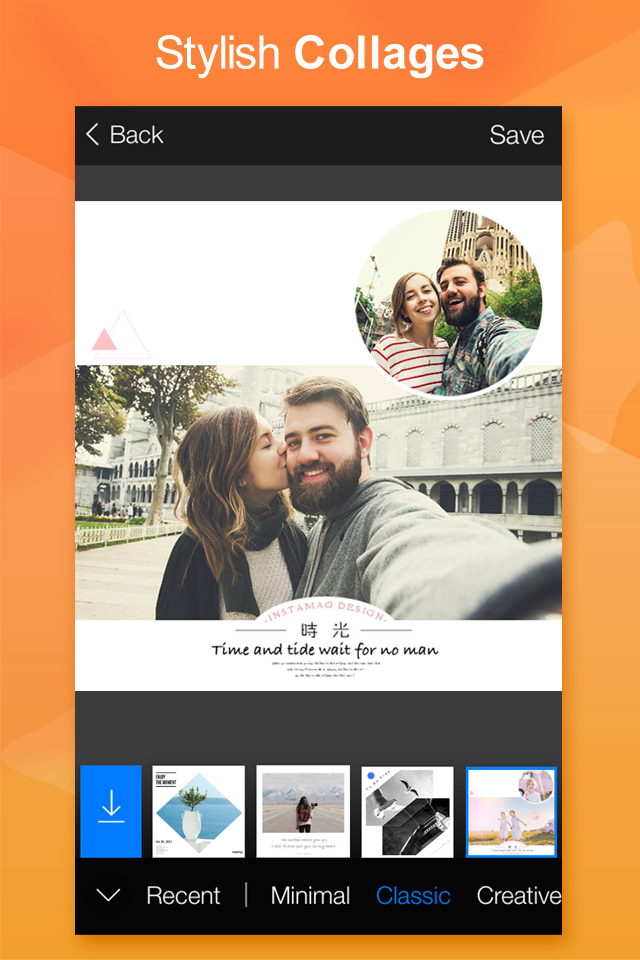The height and width of the screenshot is (960, 640).
Task: Tap the main kissing couple photo
Action: [318, 493]
